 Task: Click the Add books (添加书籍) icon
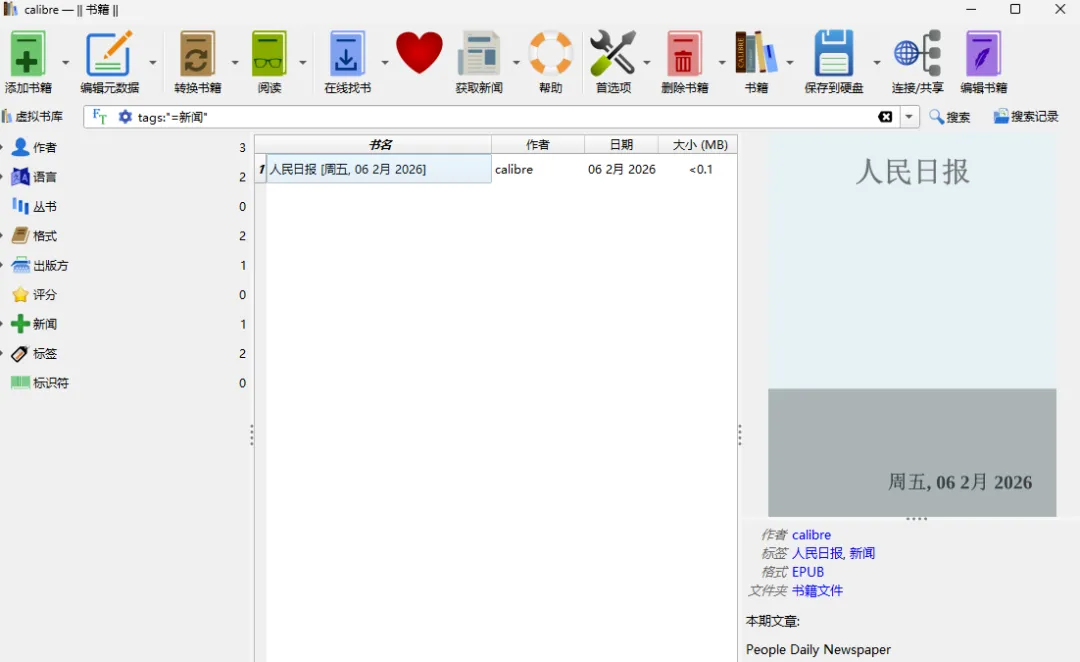(x=28, y=54)
